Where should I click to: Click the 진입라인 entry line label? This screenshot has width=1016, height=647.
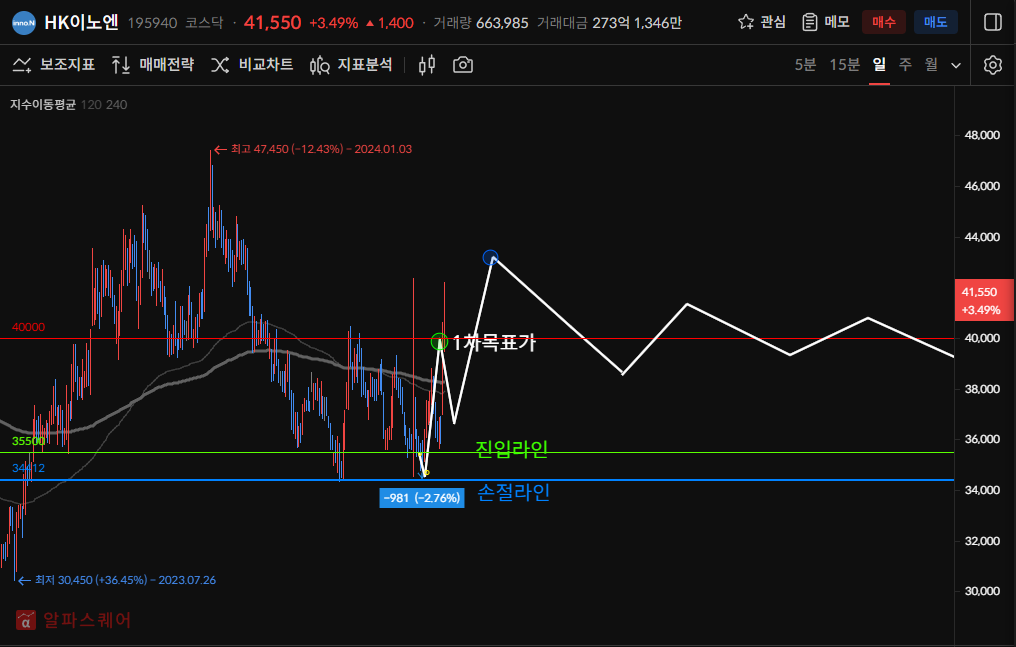[512, 449]
